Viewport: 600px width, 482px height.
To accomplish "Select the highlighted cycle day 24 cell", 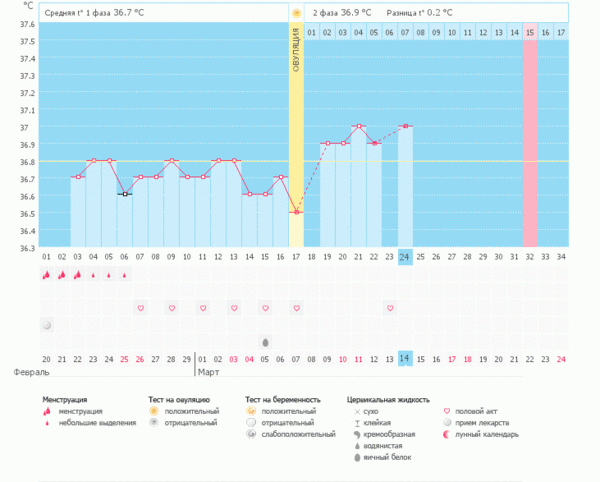I will [x=405, y=257].
